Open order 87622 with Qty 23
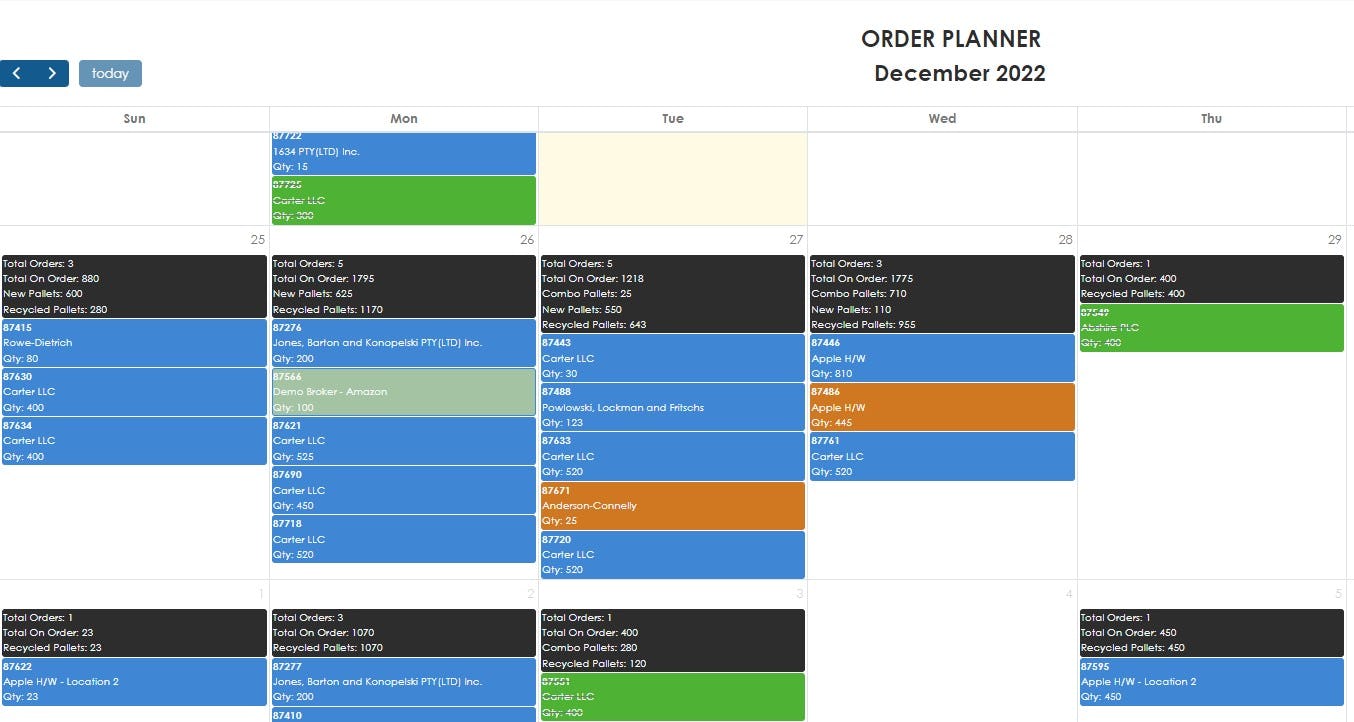This screenshot has width=1354, height=722. (134, 682)
